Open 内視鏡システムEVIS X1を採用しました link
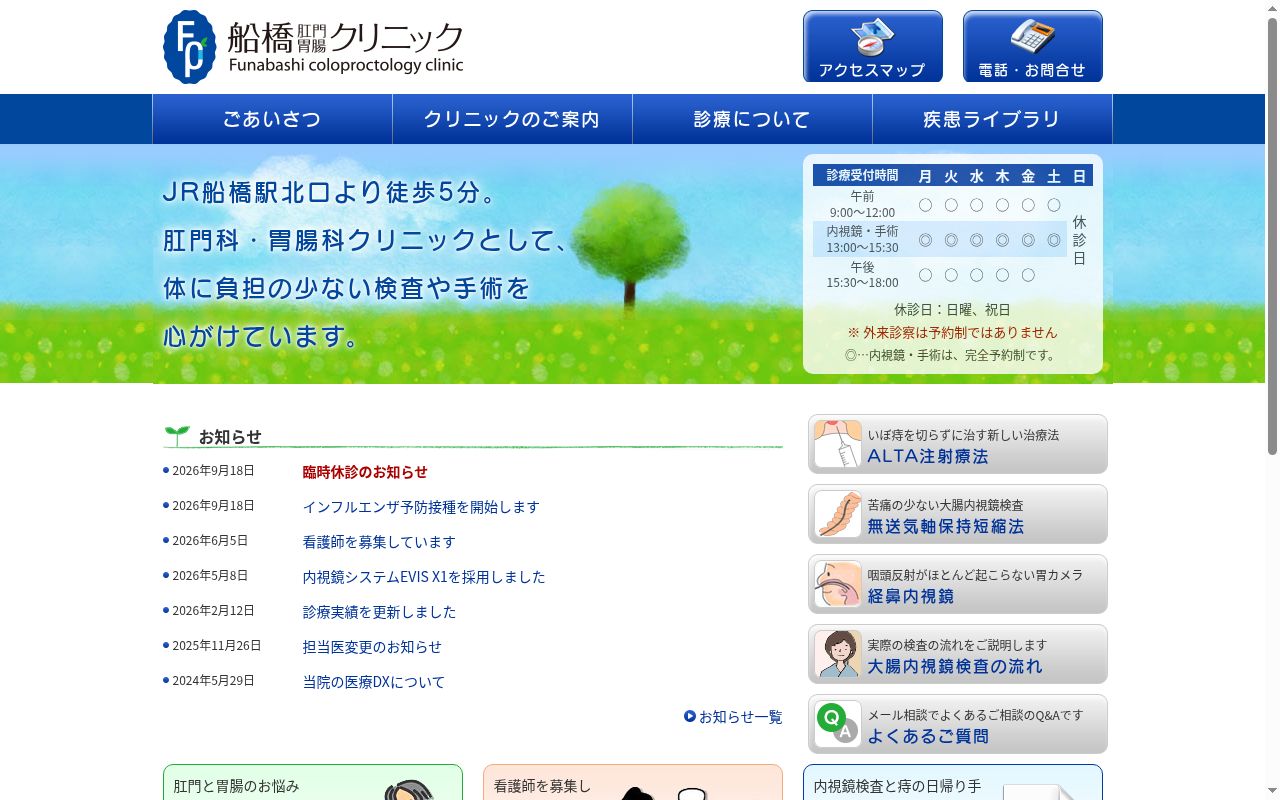The height and width of the screenshot is (800, 1280). point(424,577)
